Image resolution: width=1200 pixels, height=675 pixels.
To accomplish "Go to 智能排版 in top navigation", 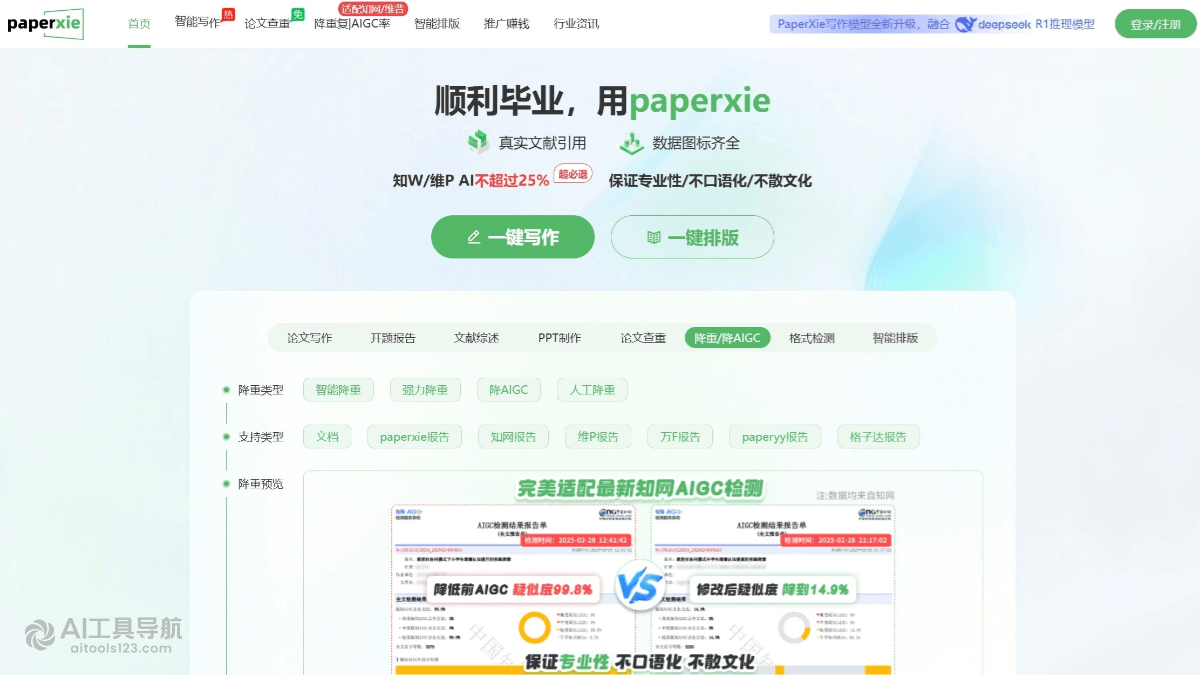I will pos(437,23).
